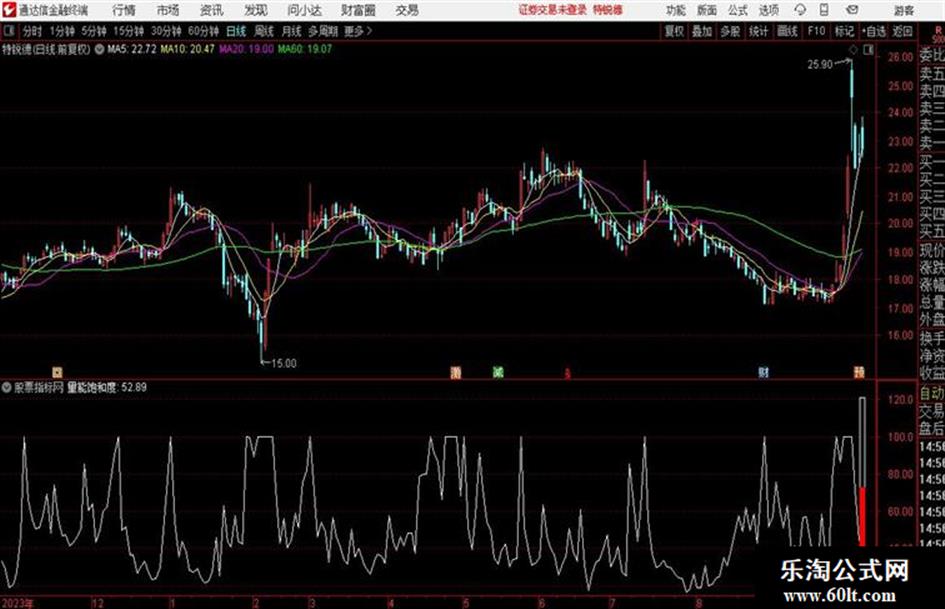Click the 证券交易未登录 login link
The width and height of the screenshot is (945, 609).
pyautogui.click(x=553, y=10)
